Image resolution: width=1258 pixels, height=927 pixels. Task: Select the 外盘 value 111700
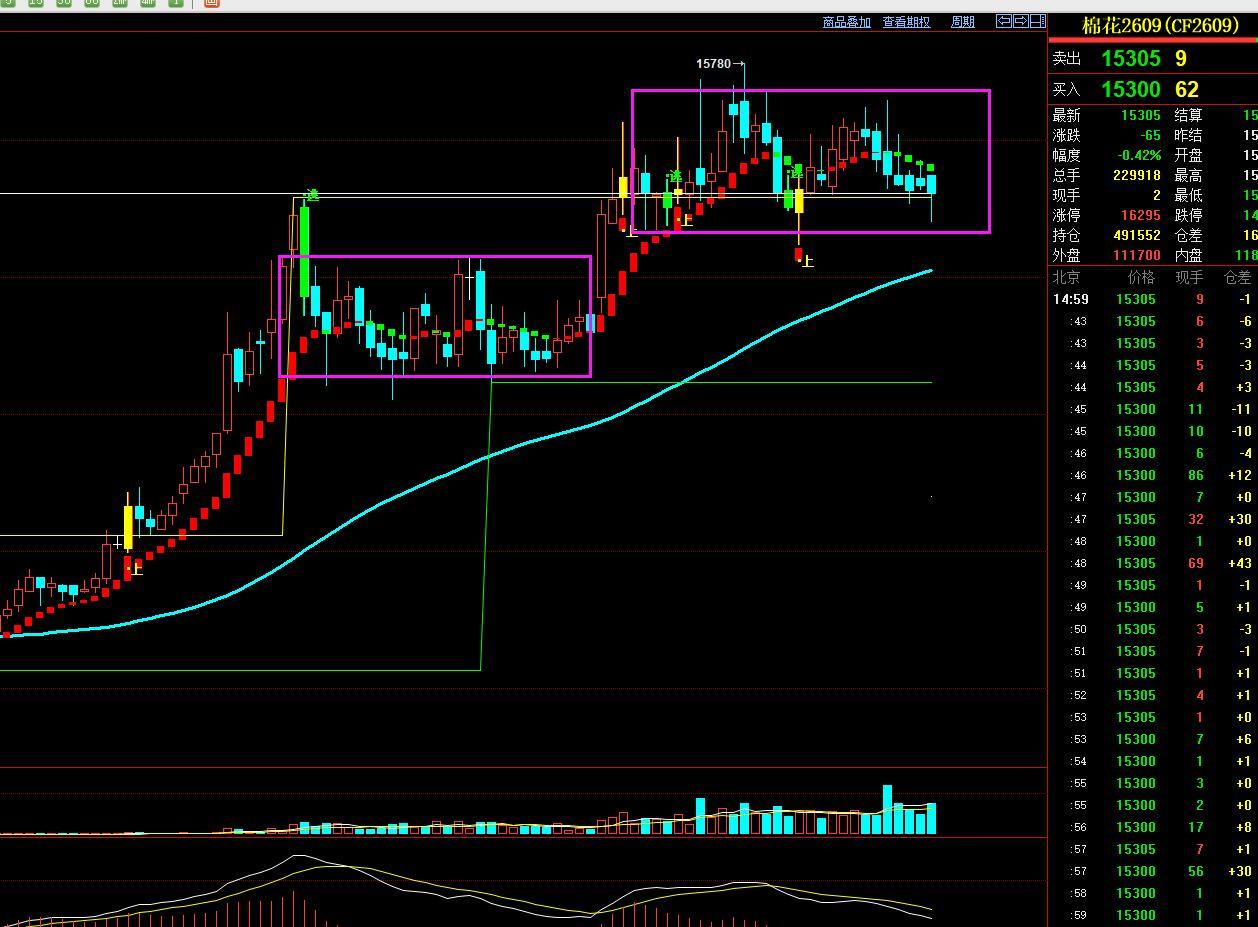coord(1137,256)
